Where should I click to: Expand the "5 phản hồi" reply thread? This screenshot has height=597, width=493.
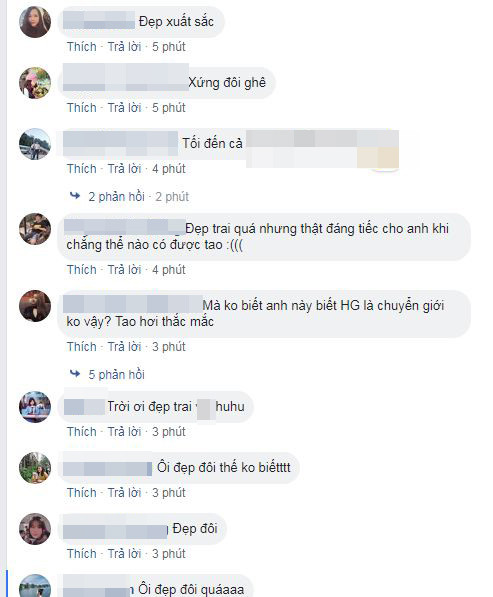click(x=116, y=374)
